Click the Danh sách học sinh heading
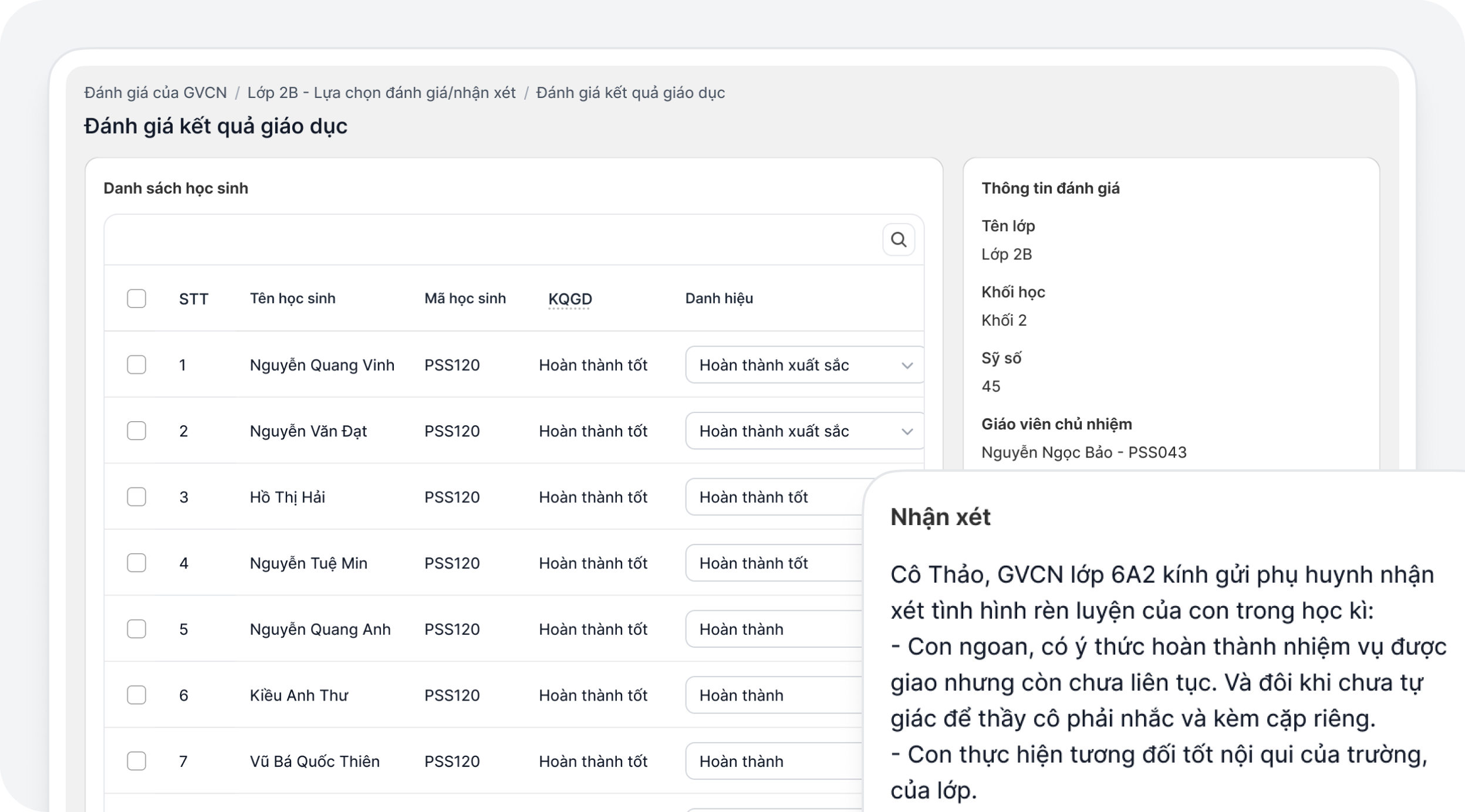 (176, 188)
